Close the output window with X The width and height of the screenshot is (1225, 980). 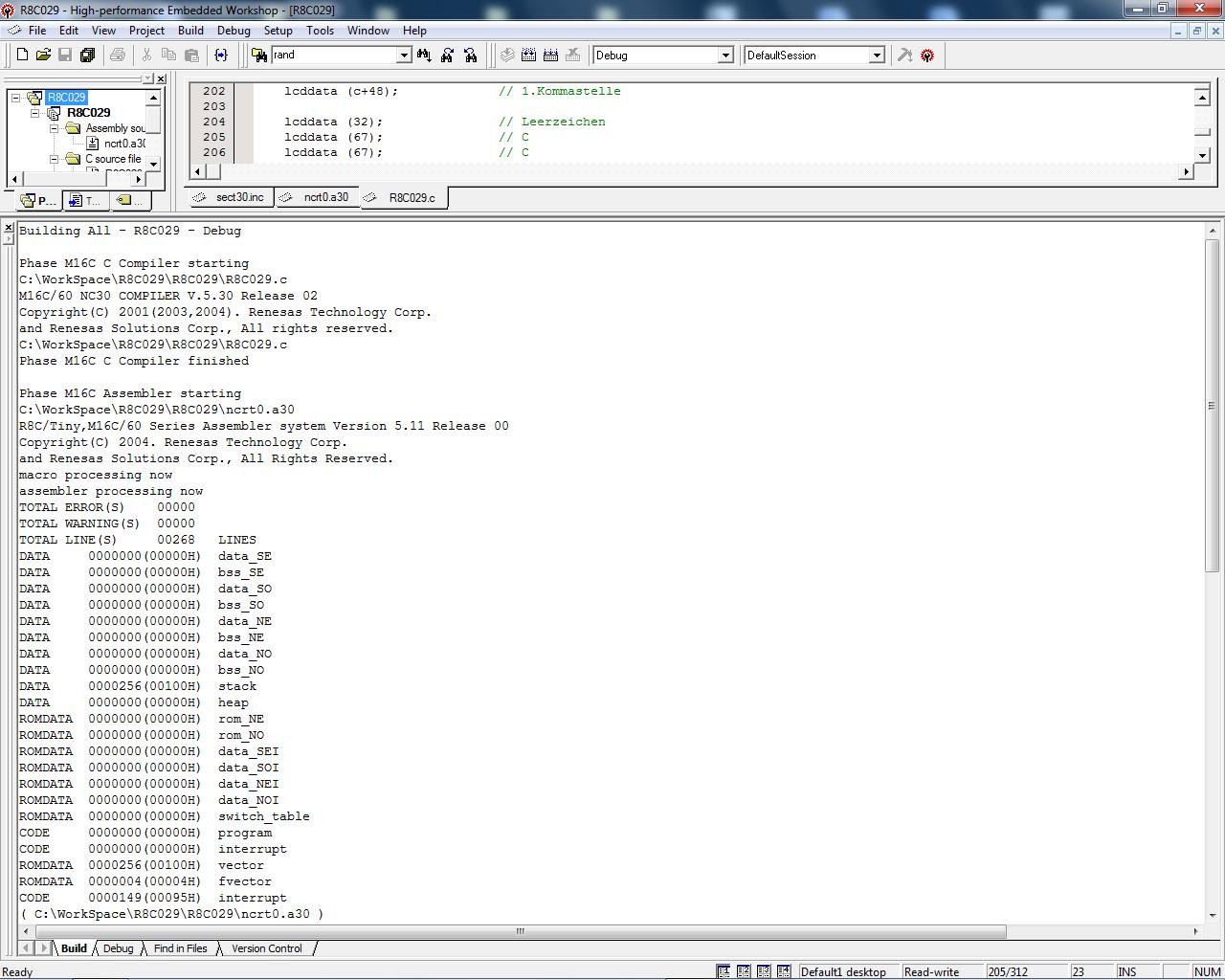pyautogui.click(x=9, y=228)
